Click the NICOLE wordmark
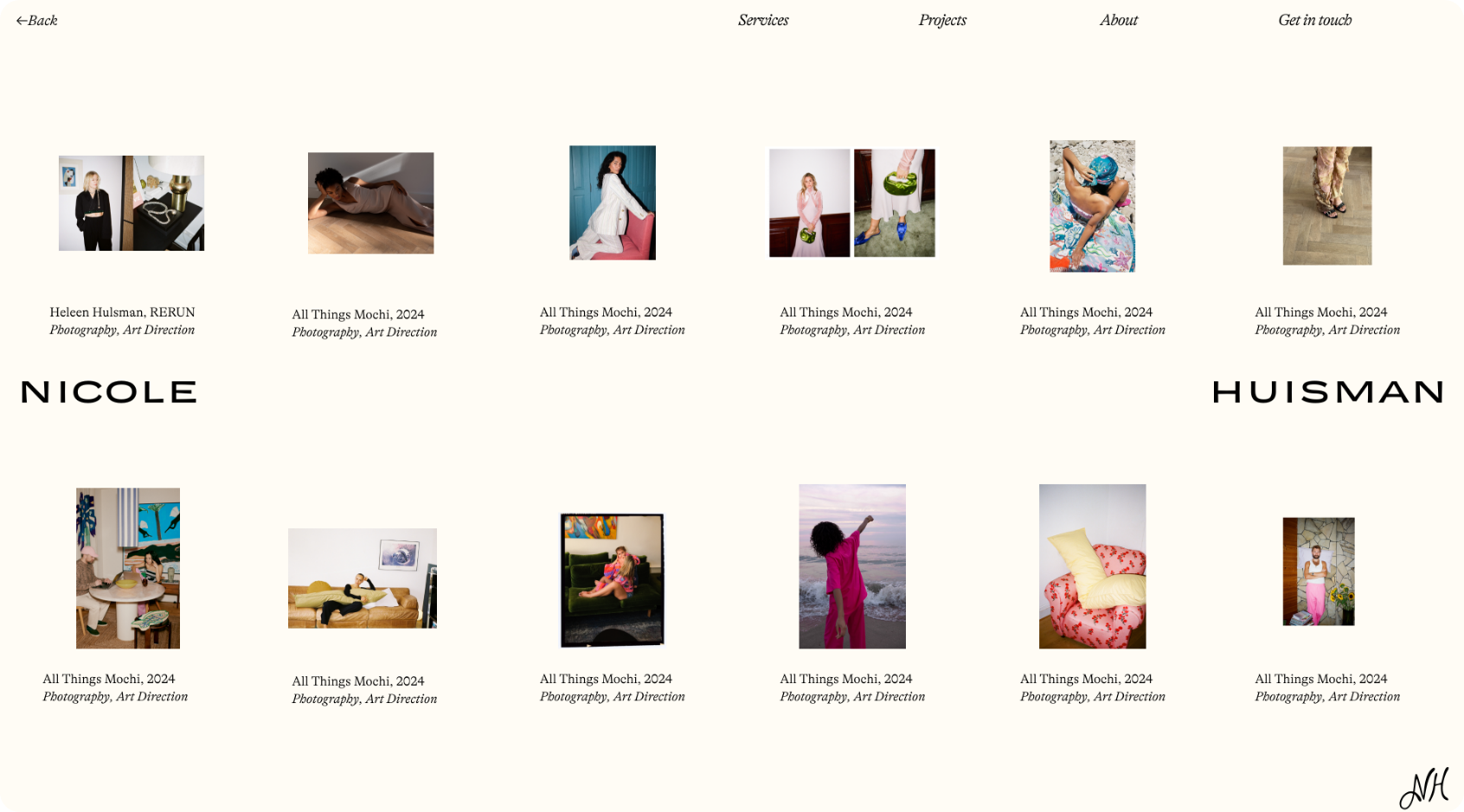 [x=109, y=393]
